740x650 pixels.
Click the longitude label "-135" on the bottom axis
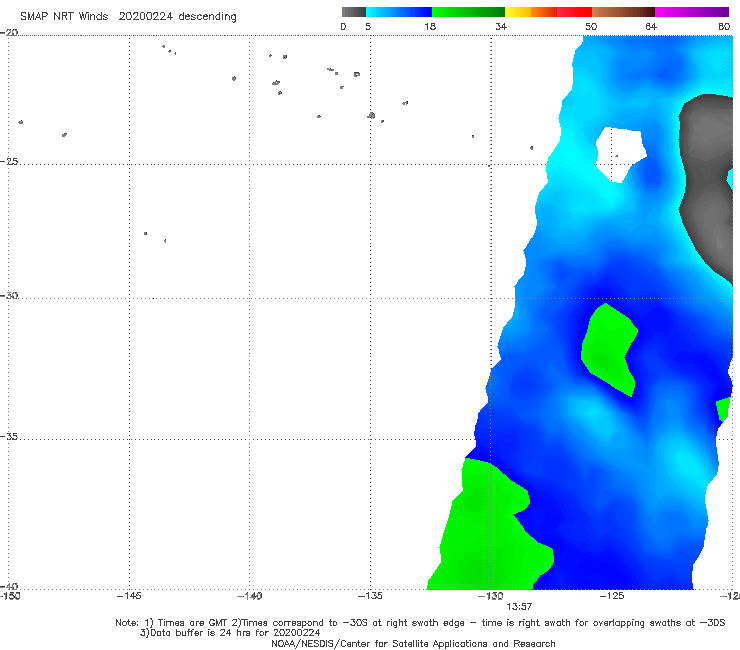[x=370, y=596]
